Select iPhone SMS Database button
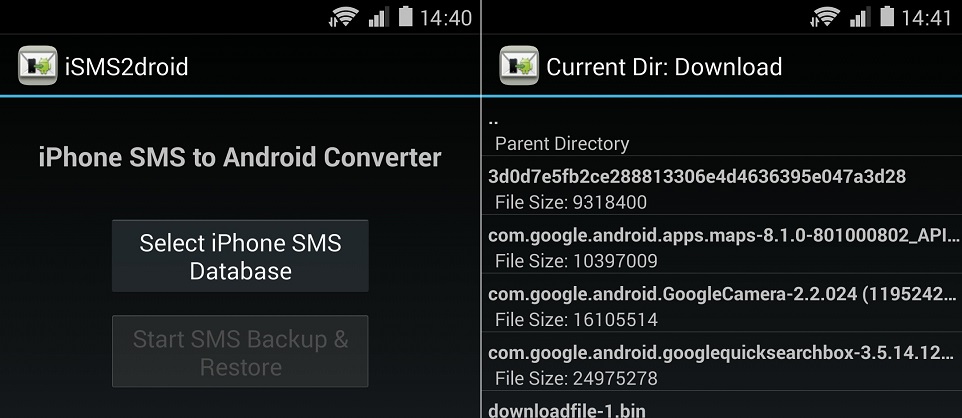The image size is (962, 418). (x=240, y=256)
